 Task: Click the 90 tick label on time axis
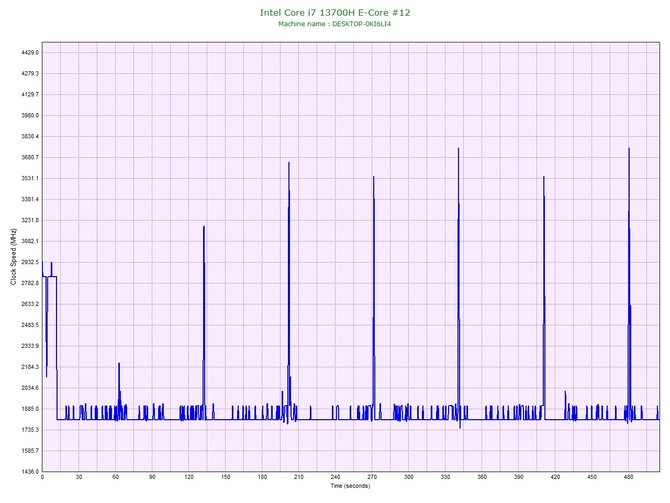(x=152, y=477)
